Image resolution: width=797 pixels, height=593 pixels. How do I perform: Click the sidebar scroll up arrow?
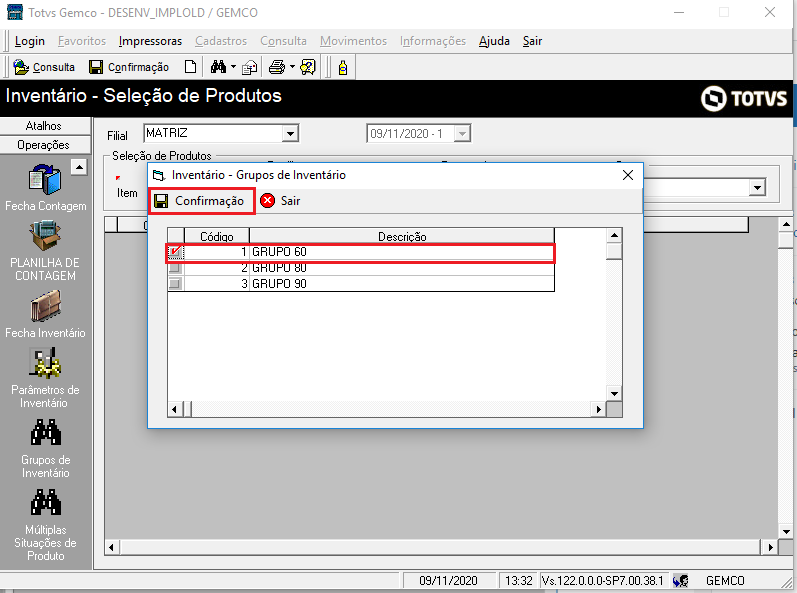[79, 167]
